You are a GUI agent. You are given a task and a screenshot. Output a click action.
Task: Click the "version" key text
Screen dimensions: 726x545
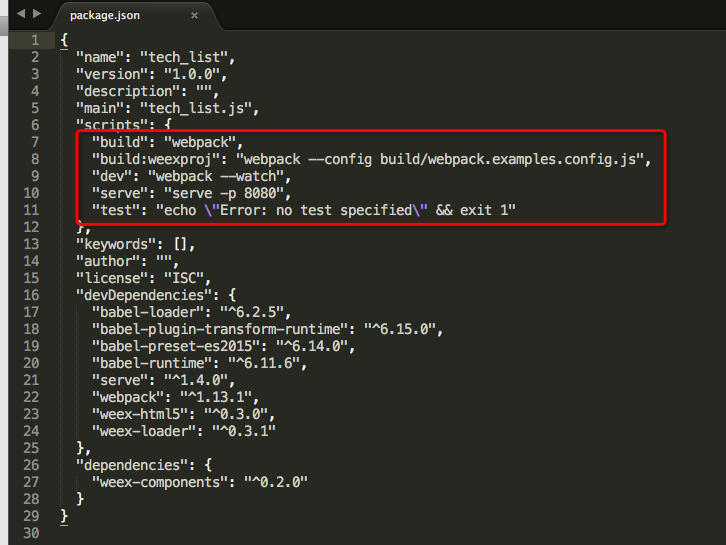112,75
